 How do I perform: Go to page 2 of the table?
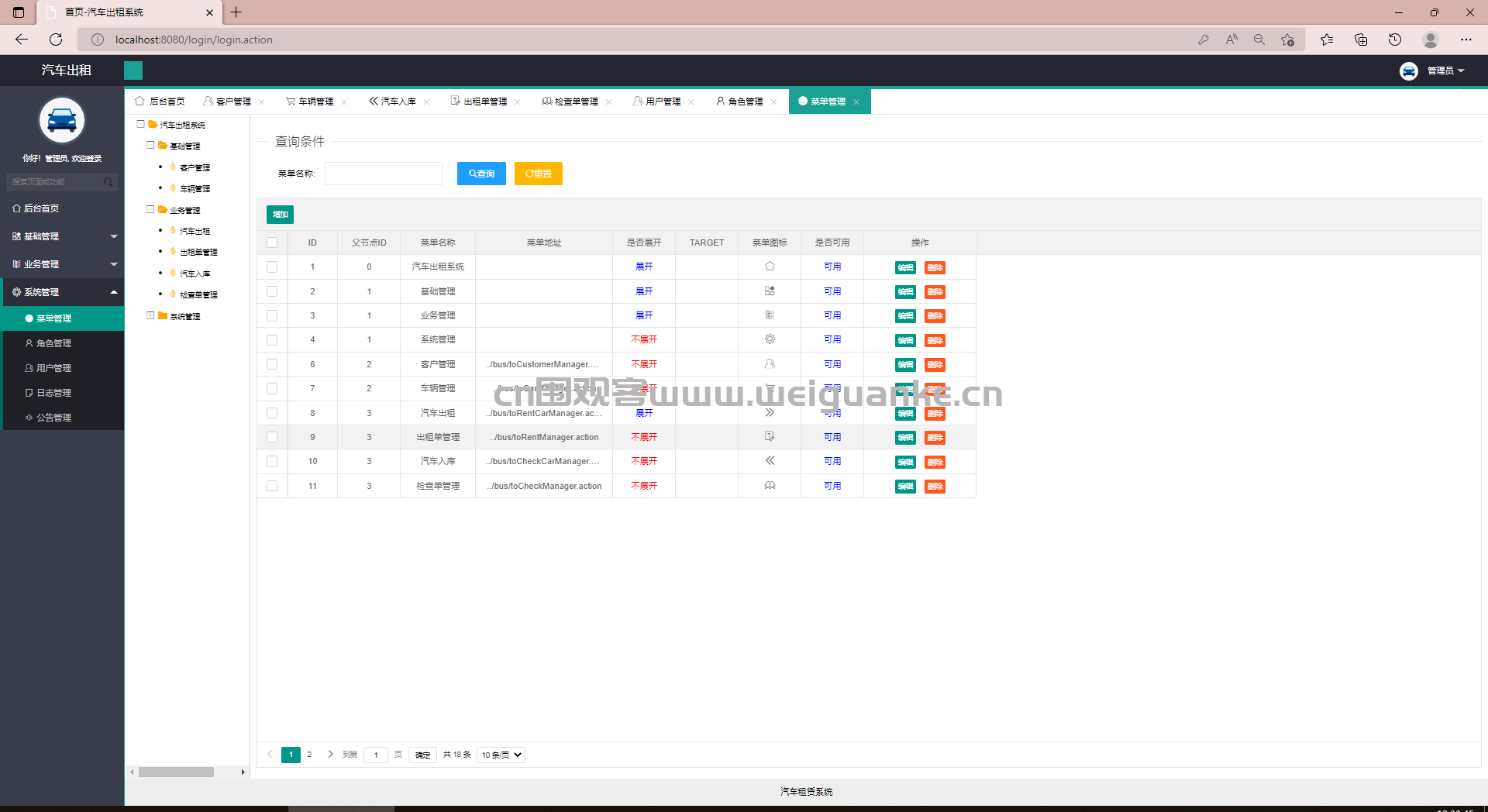[309, 755]
